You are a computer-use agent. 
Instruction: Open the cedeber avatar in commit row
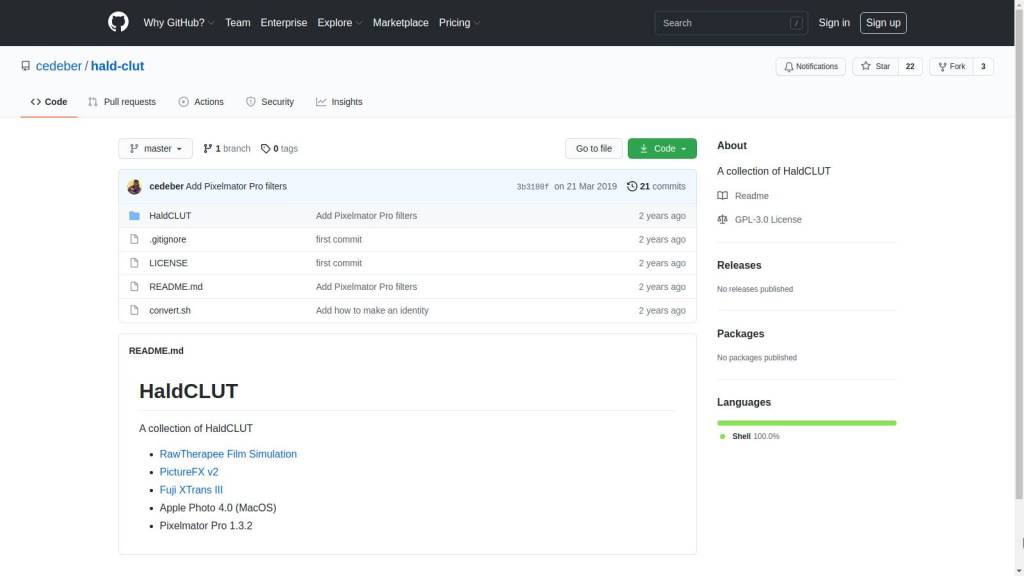(x=135, y=186)
